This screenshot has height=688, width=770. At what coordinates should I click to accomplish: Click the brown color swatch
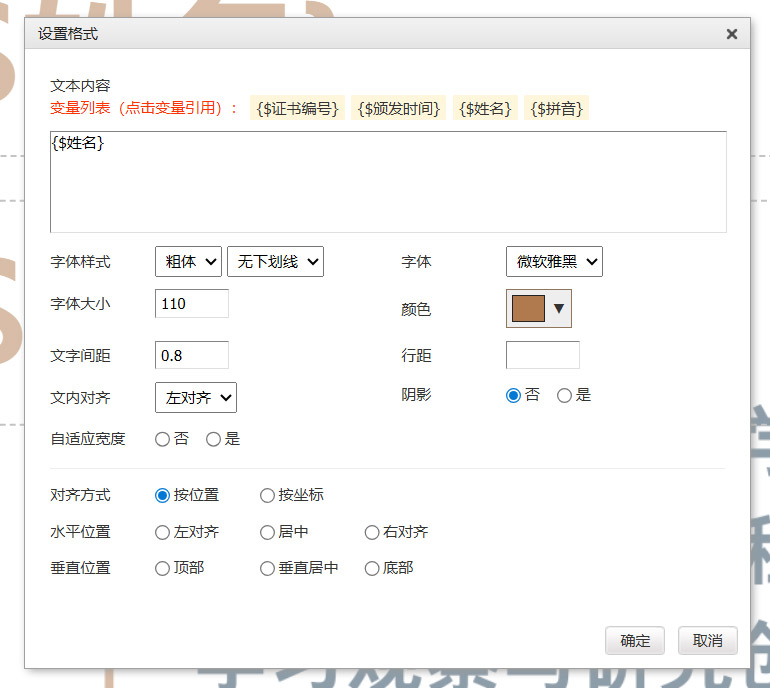pos(528,308)
